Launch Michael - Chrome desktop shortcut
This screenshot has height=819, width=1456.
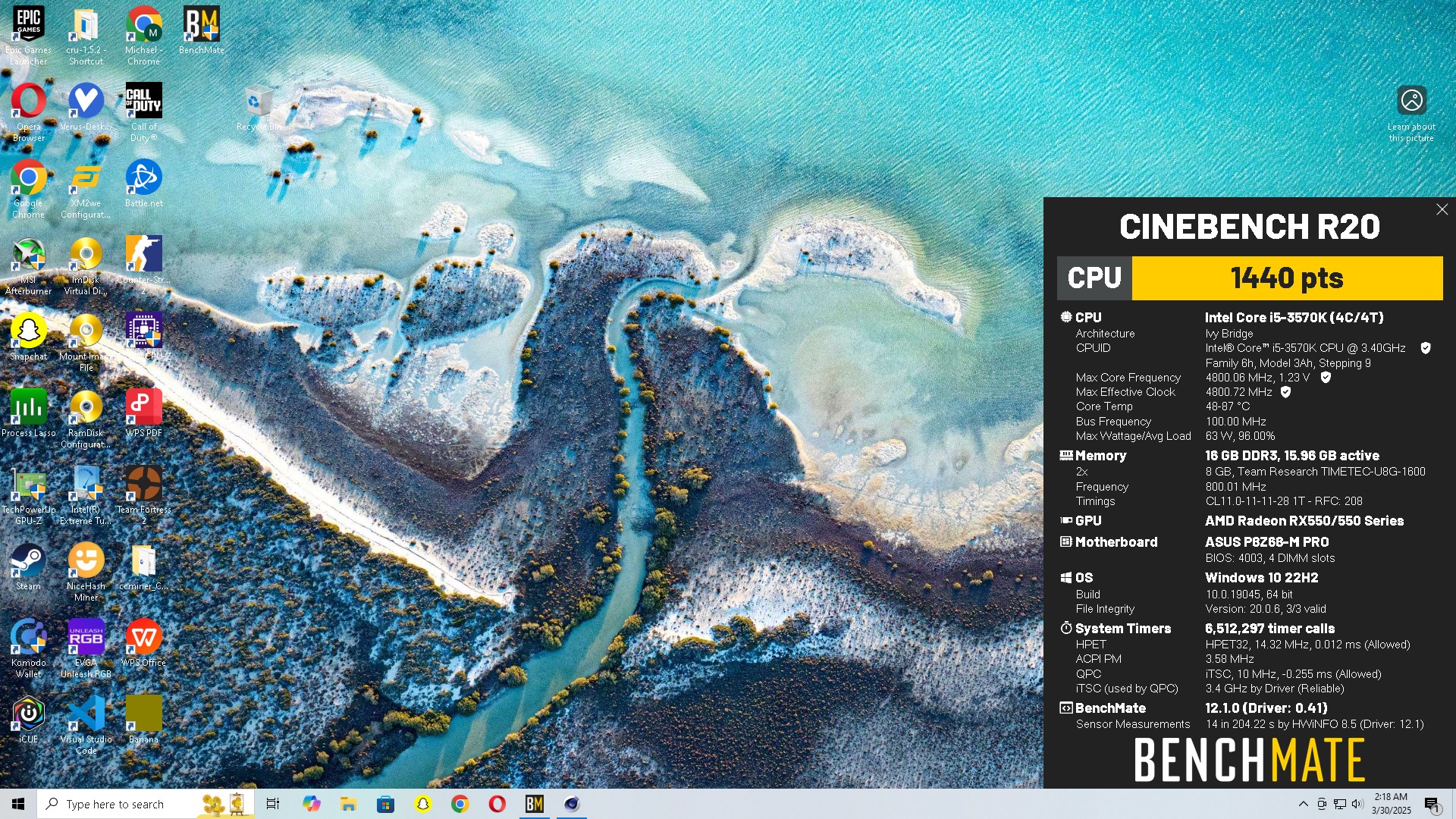point(143,36)
